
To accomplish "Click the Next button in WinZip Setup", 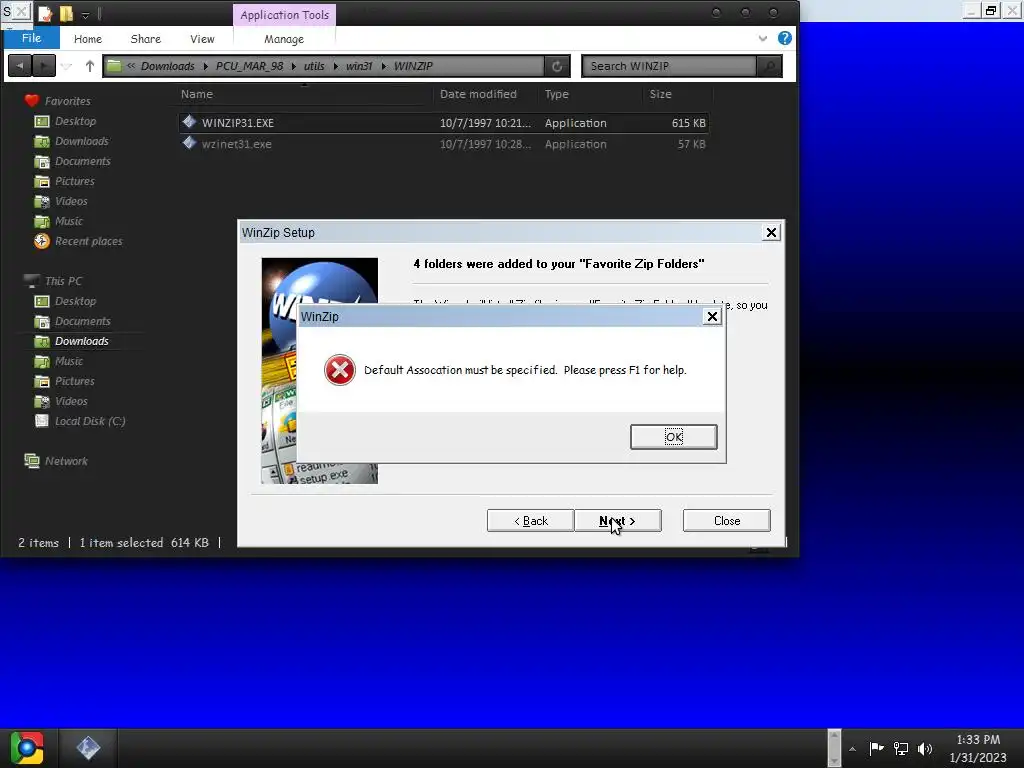I will (x=618, y=520).
